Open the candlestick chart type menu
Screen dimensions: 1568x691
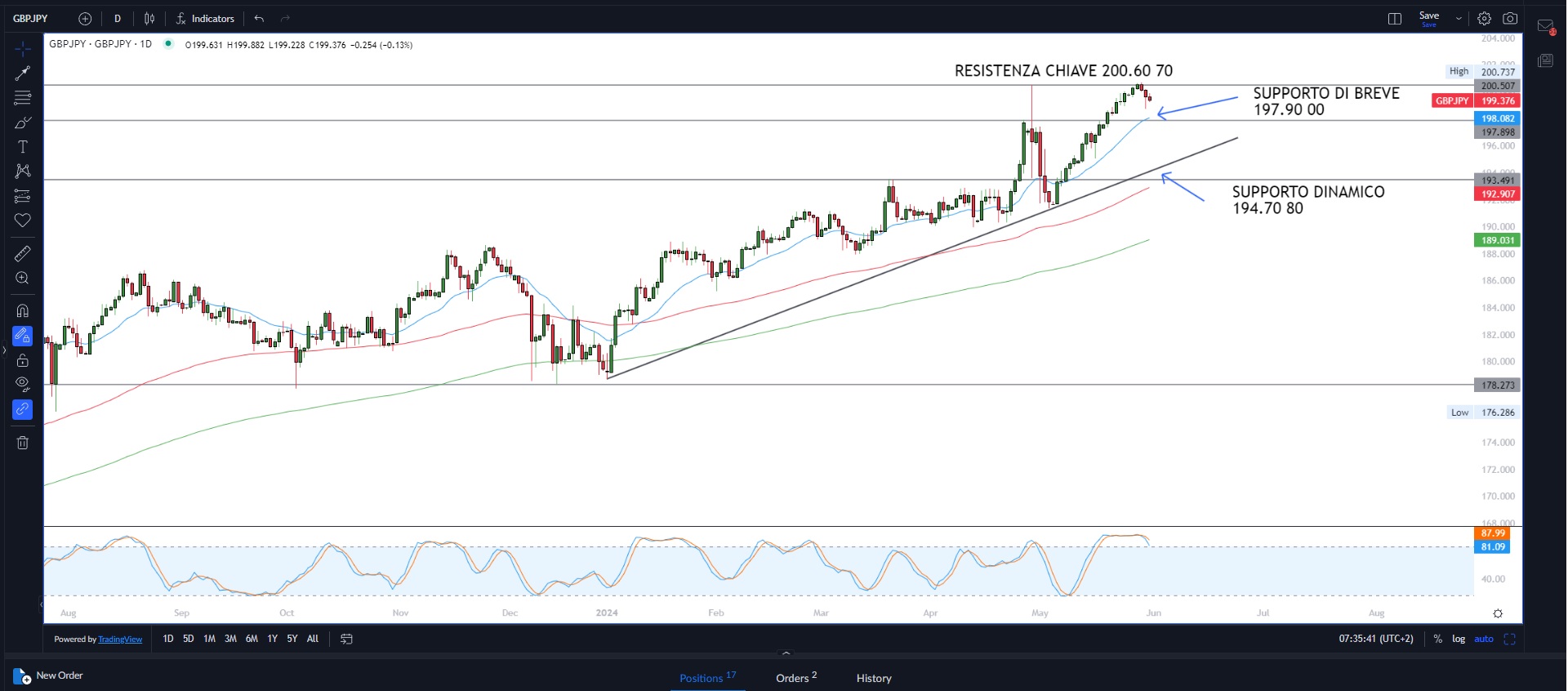tap(149, 19)
